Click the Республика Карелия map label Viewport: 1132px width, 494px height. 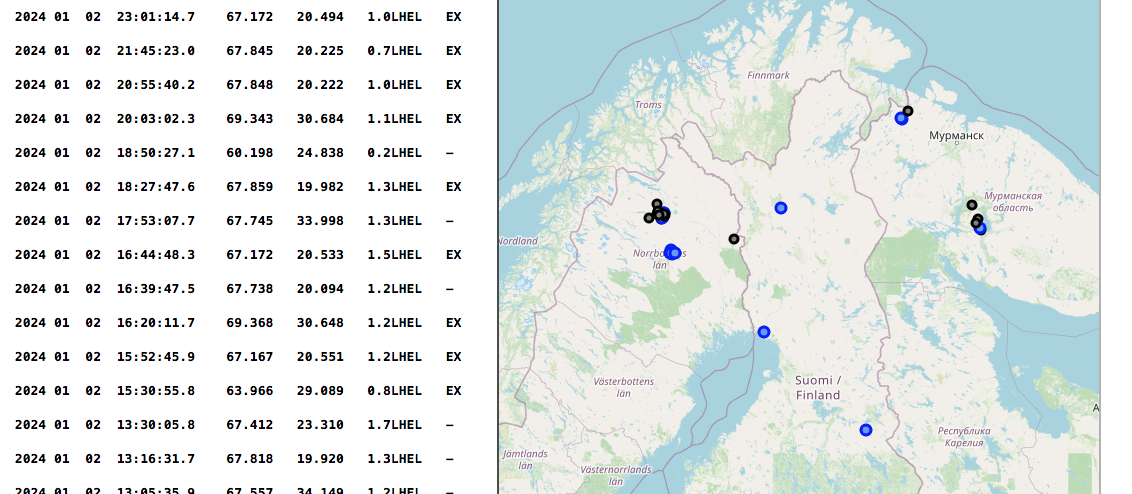click(x=964, y=437)
